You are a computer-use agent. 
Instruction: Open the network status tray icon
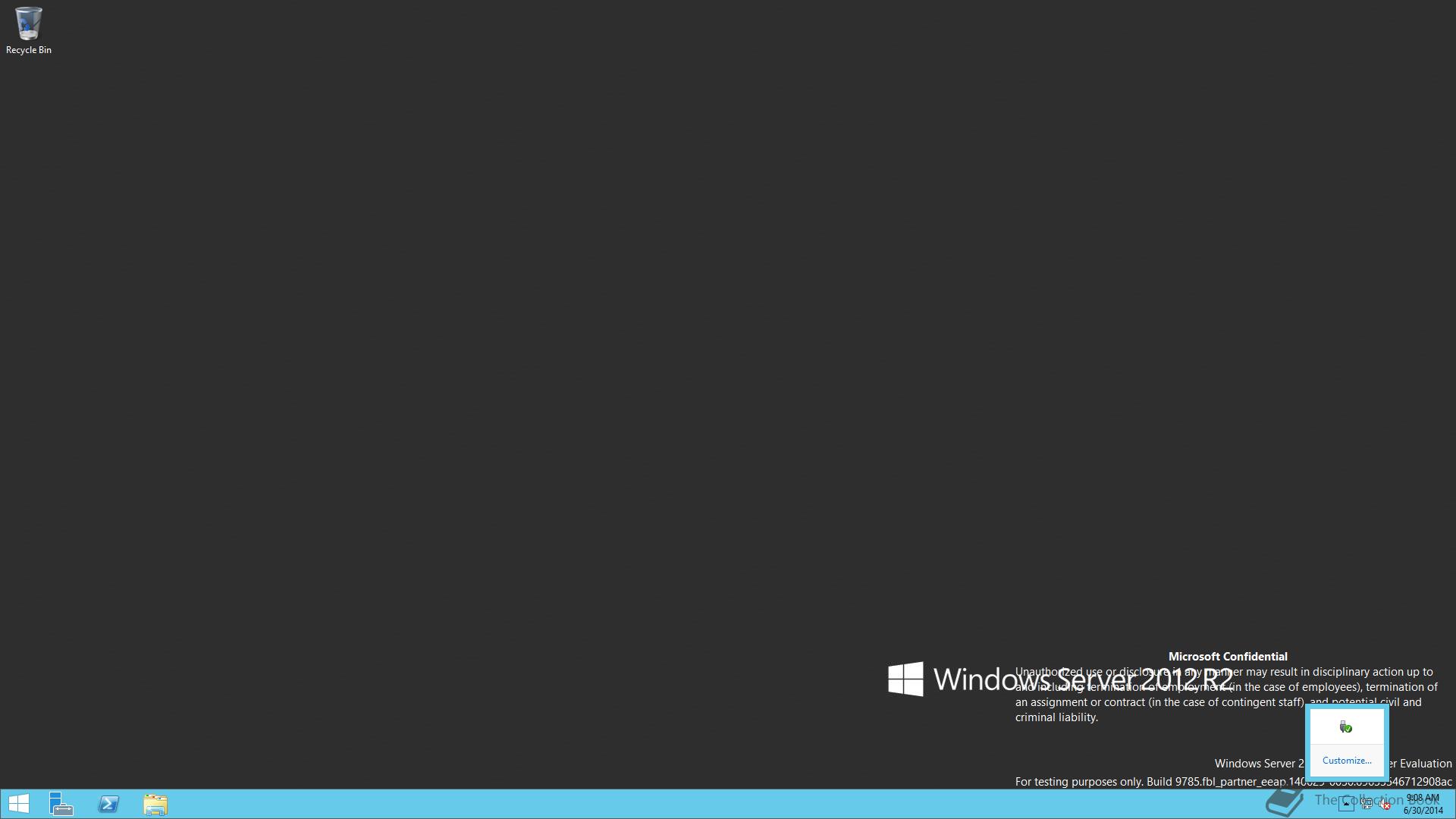[x=1366, y=804]
